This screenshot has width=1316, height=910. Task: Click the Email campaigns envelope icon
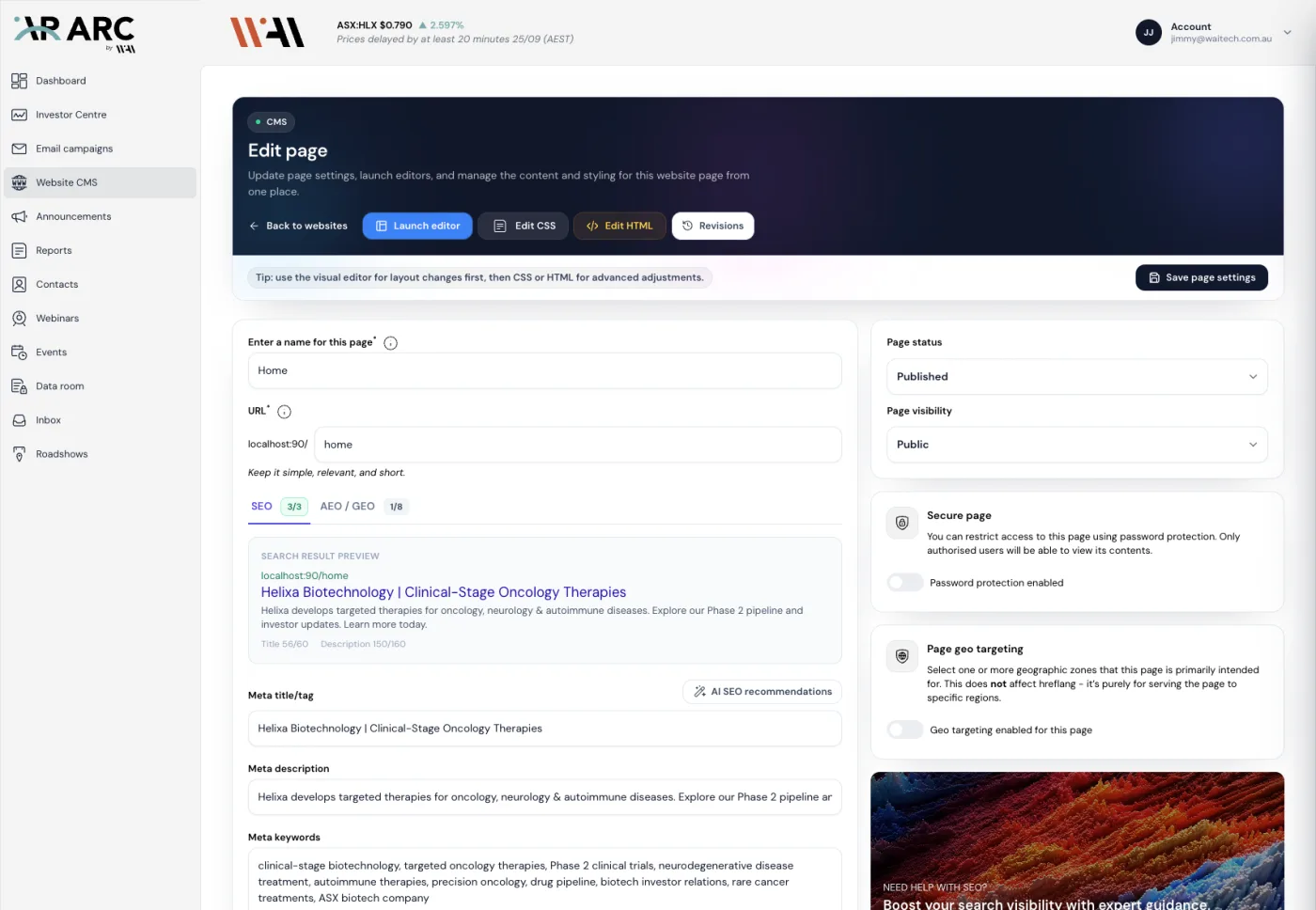(x=19, y=149)
